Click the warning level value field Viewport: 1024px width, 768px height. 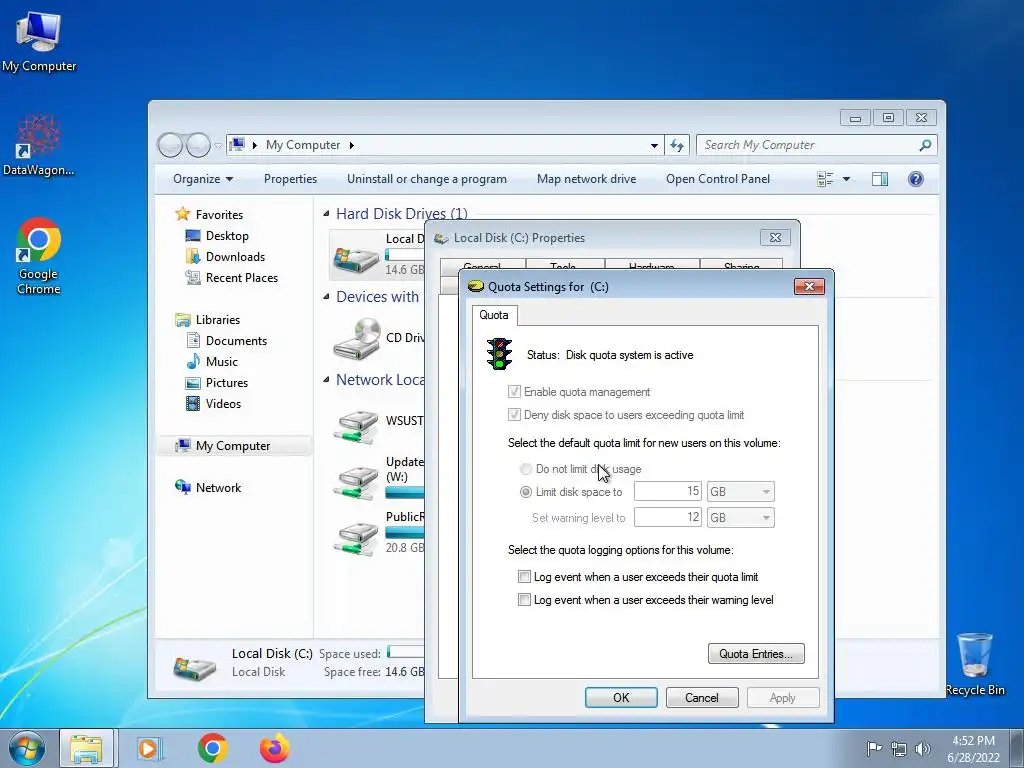pyautogui.click(x=667, y=518)
